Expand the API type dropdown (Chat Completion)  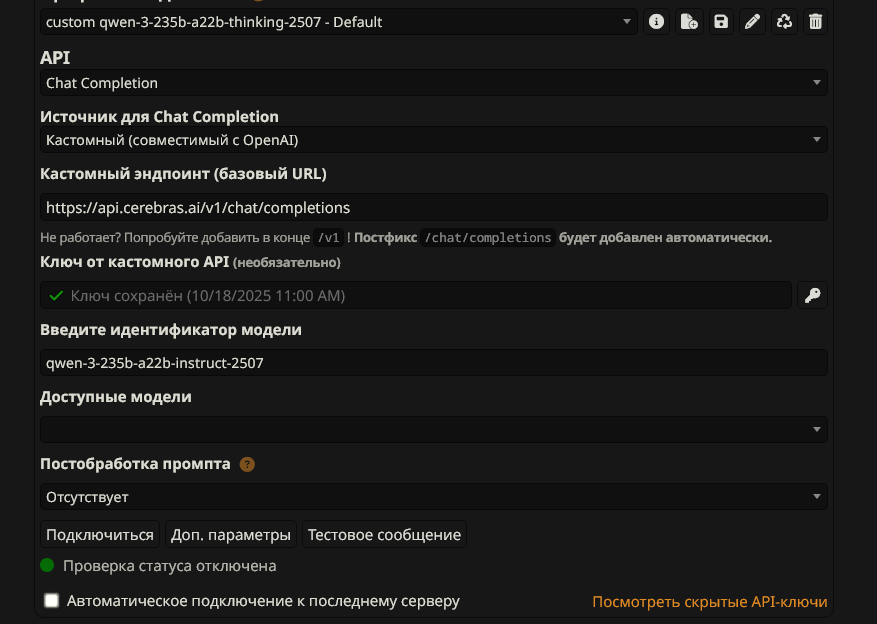click(x=433, y=83)
